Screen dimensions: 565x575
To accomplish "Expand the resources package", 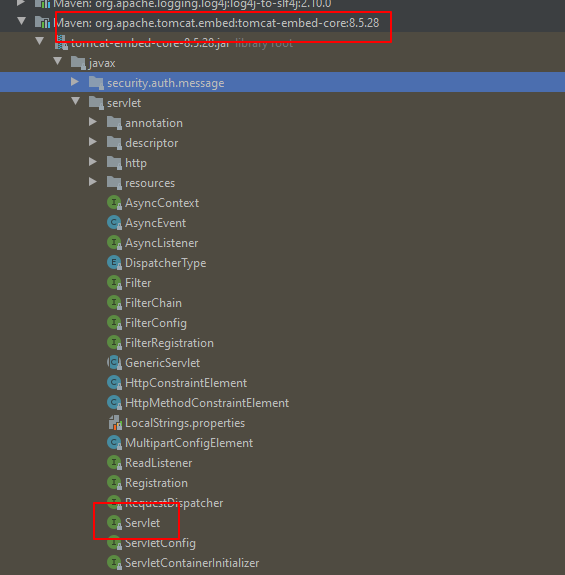I will pyautogui.click(x=93, y=182).
